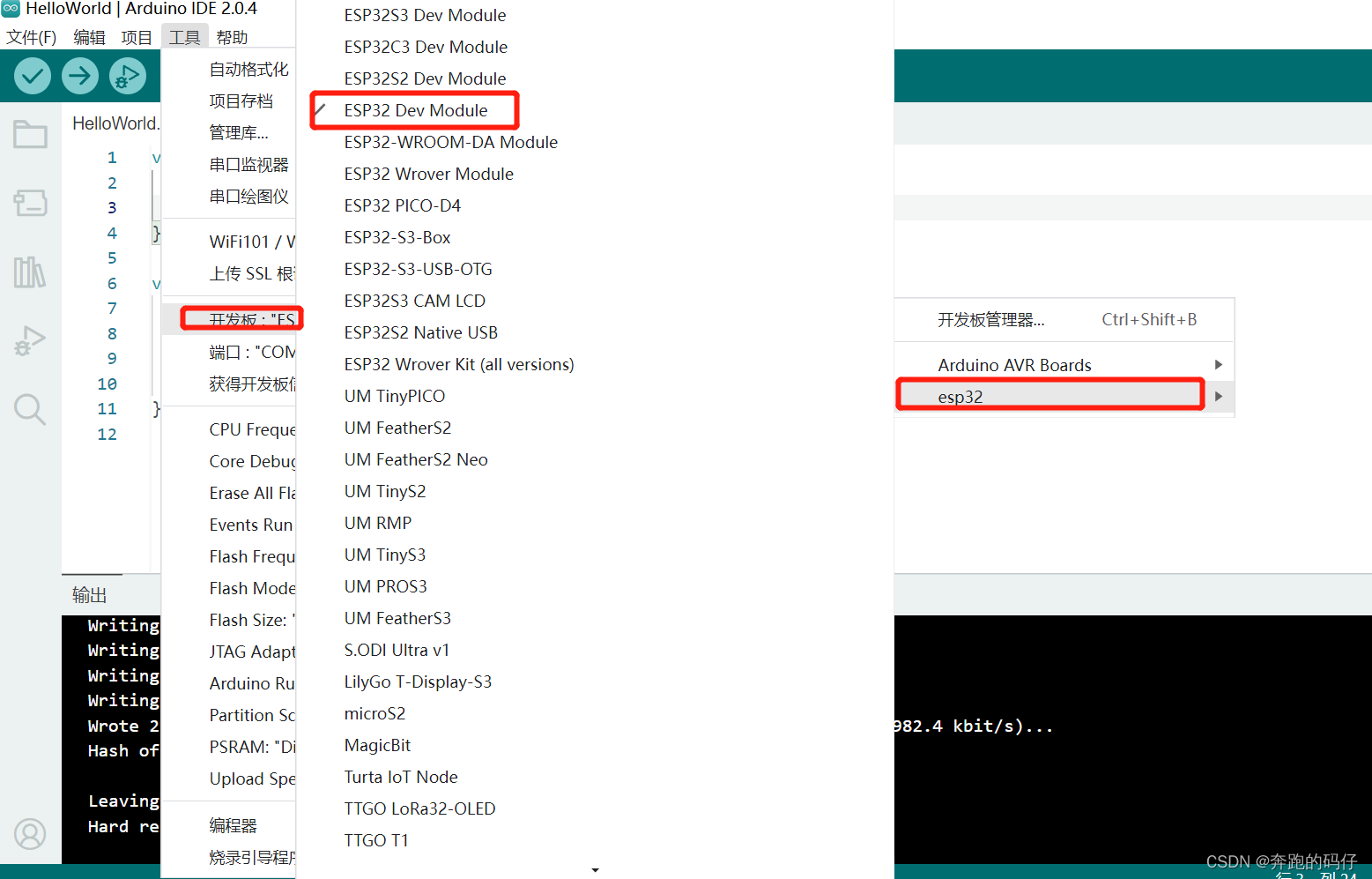Expand Events Run On submenu entry
Screen dimensions: 1372x879
229,525
